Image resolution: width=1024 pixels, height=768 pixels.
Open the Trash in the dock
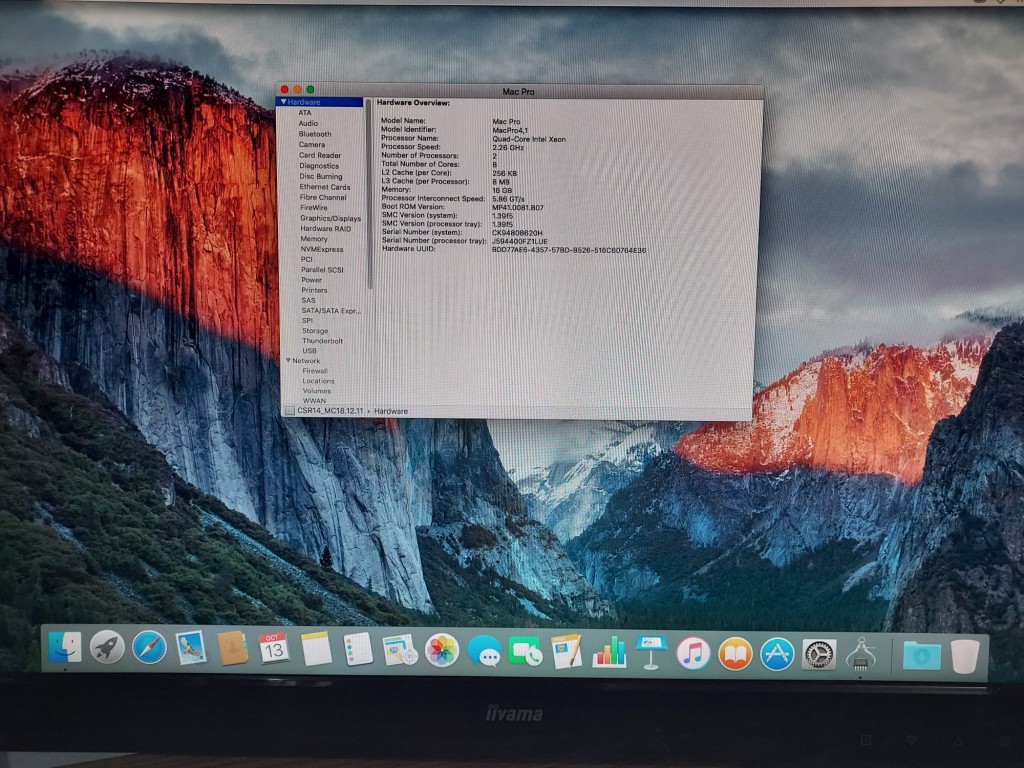point(965,656)
